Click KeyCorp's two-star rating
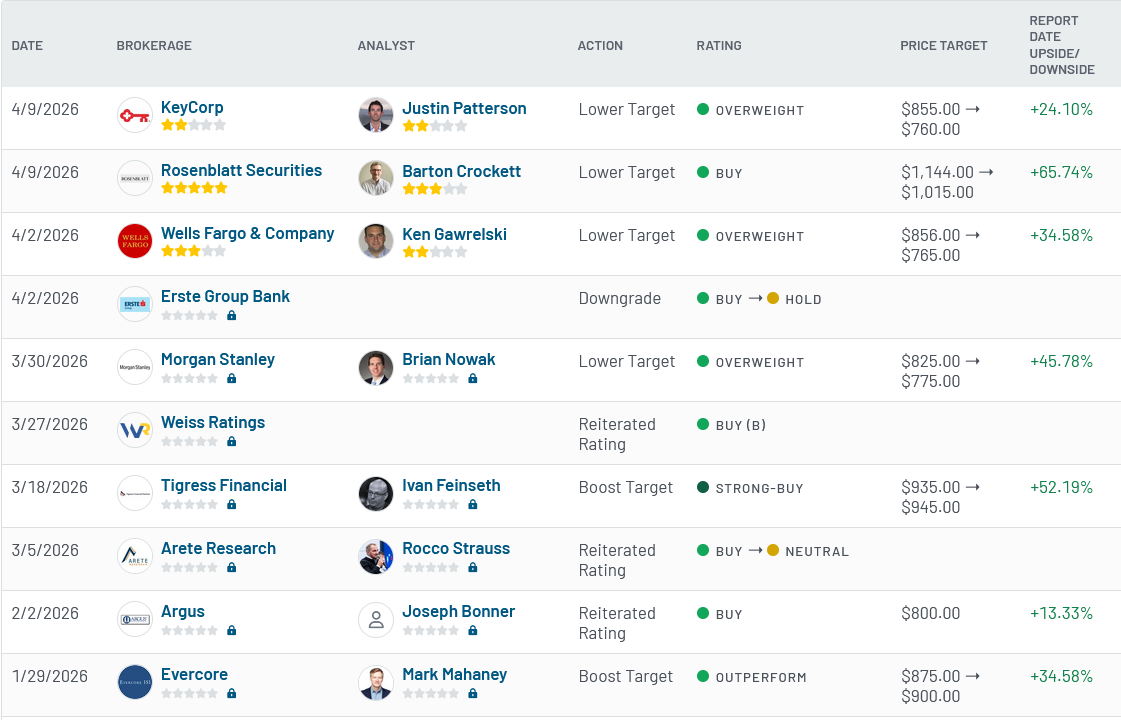Screen dimensions: 1121x720 194,125
